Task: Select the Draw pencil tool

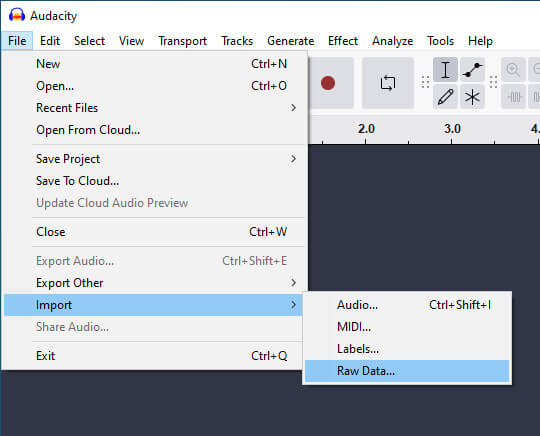Action: coord(445,97)
